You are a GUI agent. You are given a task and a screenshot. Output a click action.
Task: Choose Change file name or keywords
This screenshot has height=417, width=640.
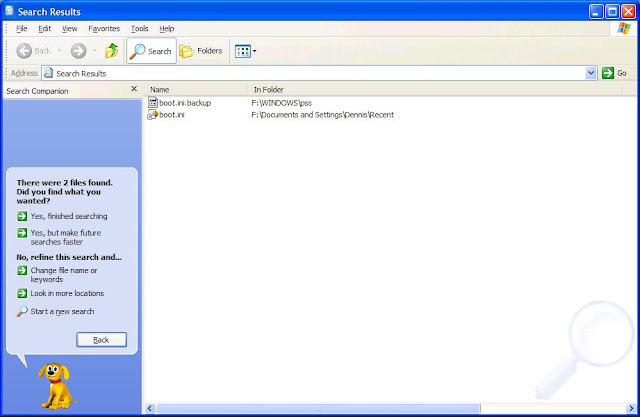[x=64, y=275]
